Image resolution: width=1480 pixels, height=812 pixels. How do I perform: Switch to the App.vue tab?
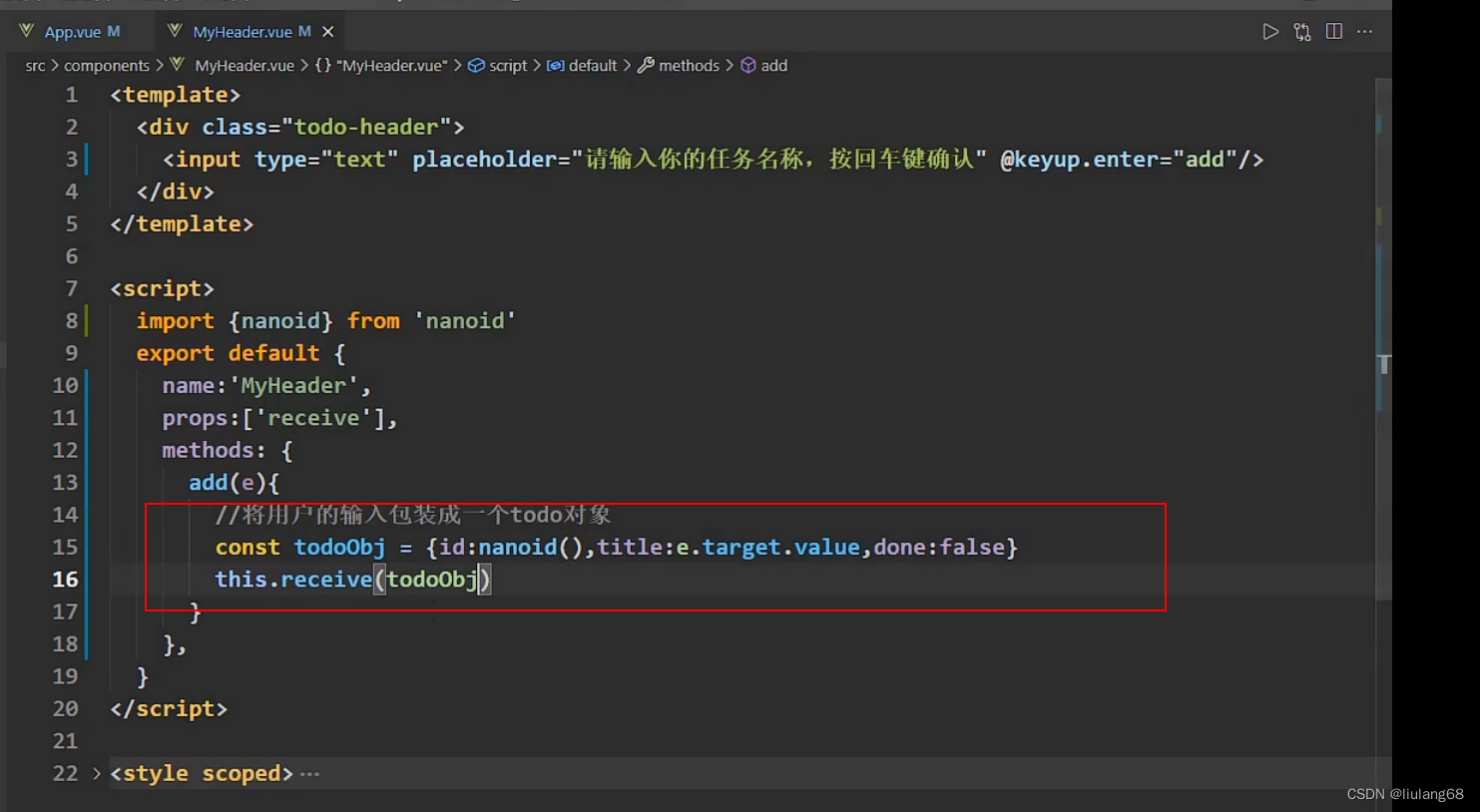(72, 32)
